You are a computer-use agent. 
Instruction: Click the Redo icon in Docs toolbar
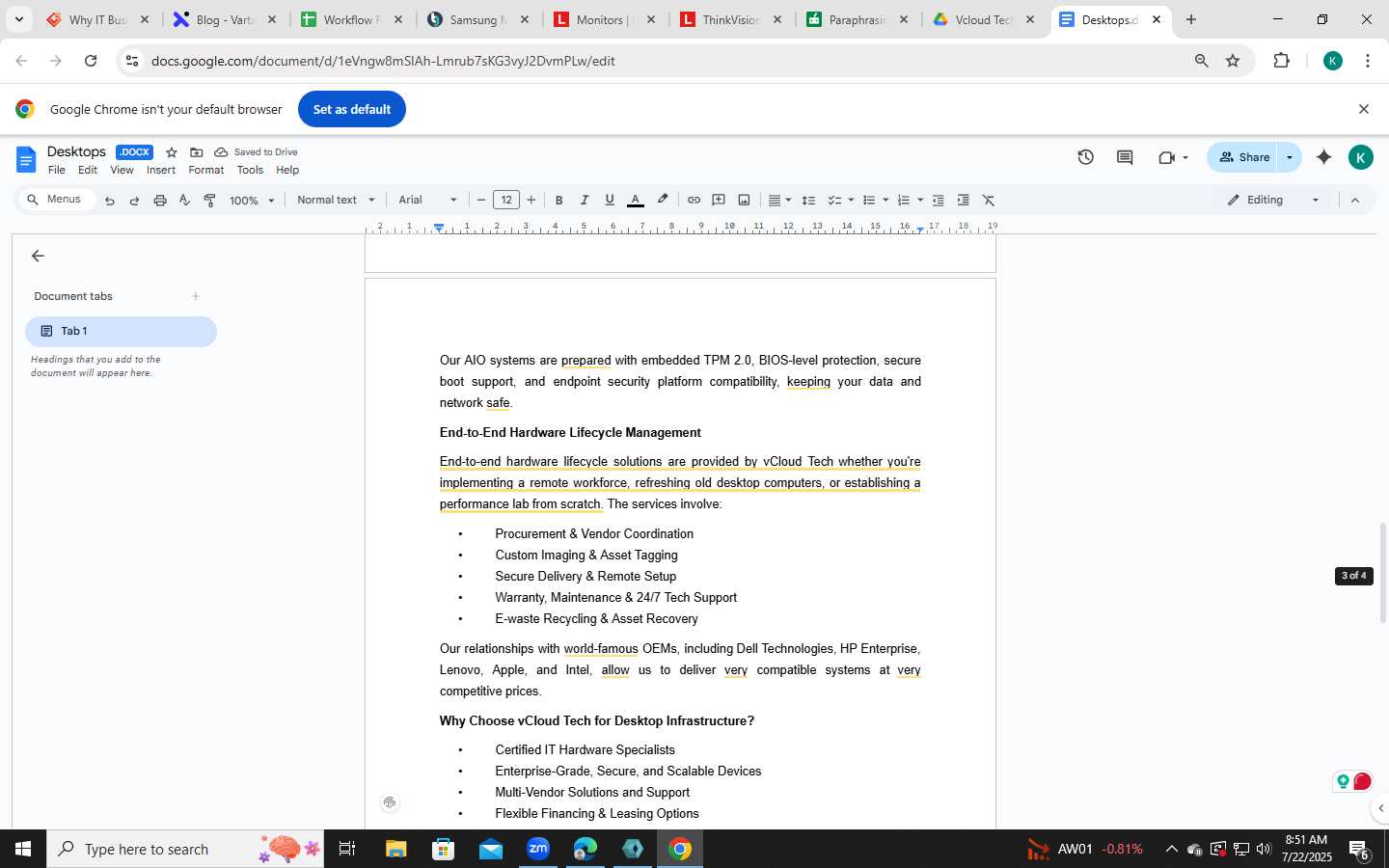[135, 201]
